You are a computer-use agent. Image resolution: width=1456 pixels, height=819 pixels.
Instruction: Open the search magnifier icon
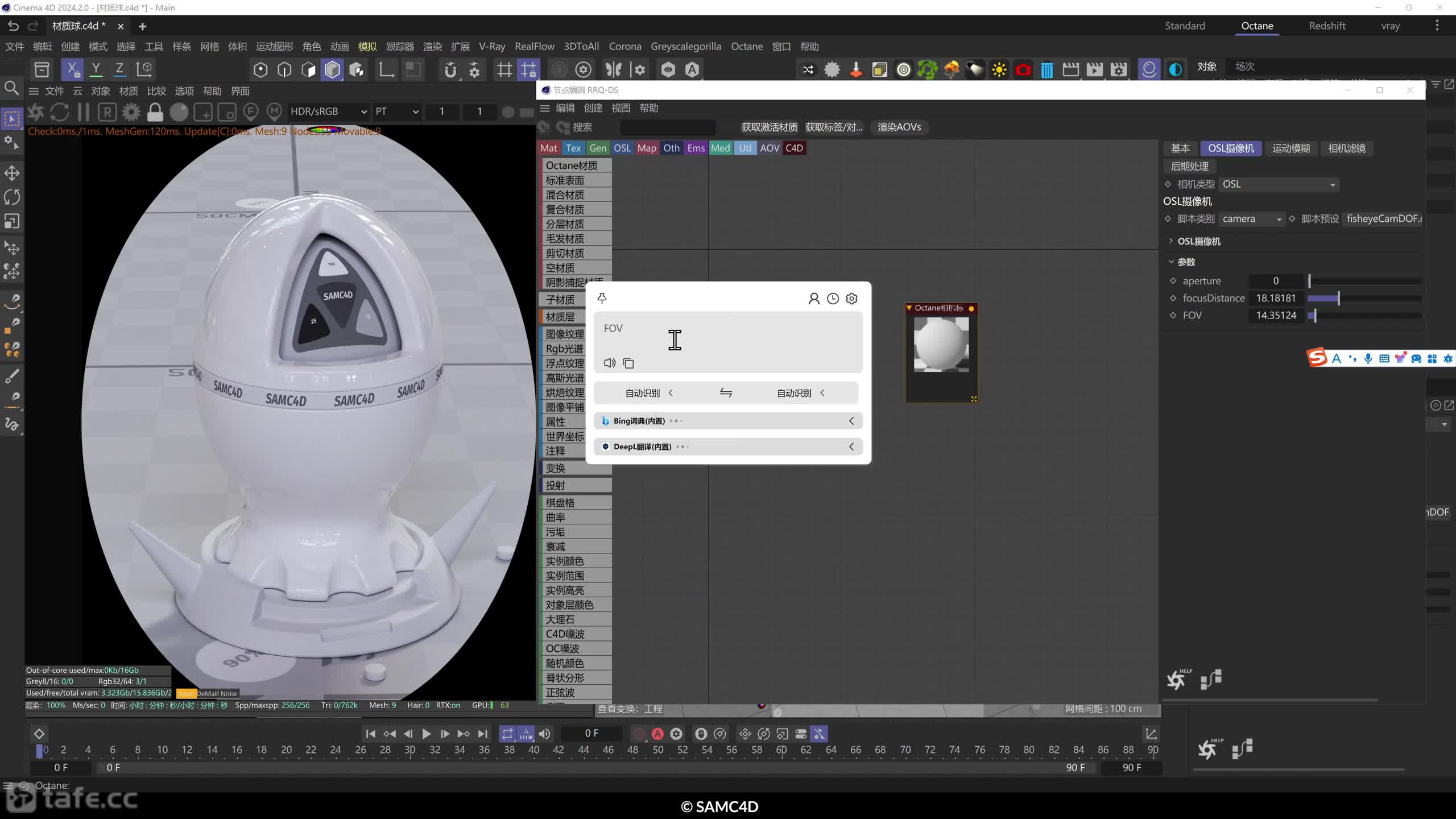[11, 88]
